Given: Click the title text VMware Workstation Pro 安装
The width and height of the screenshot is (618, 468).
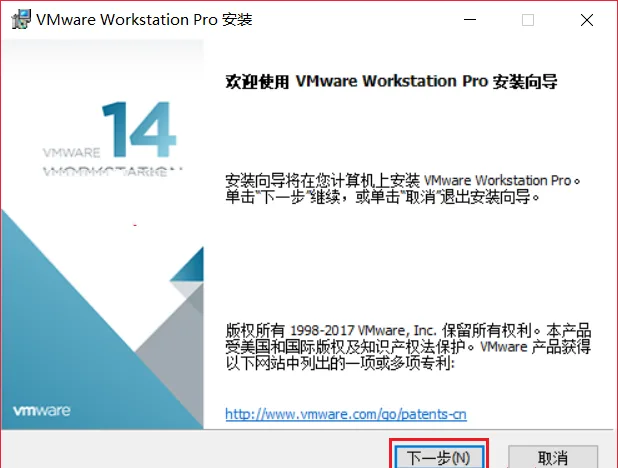Looking at the screenshot, I should point(144,20).
